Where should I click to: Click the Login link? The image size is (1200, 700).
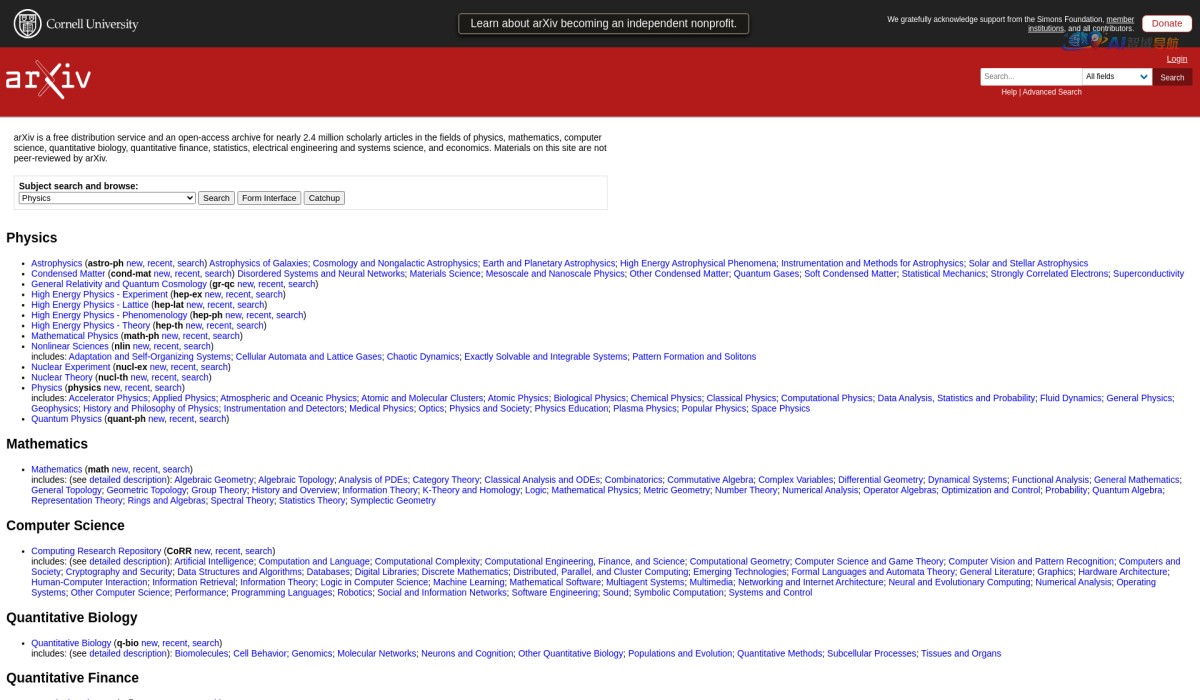pyautogui.click(x=1177, y=59)
